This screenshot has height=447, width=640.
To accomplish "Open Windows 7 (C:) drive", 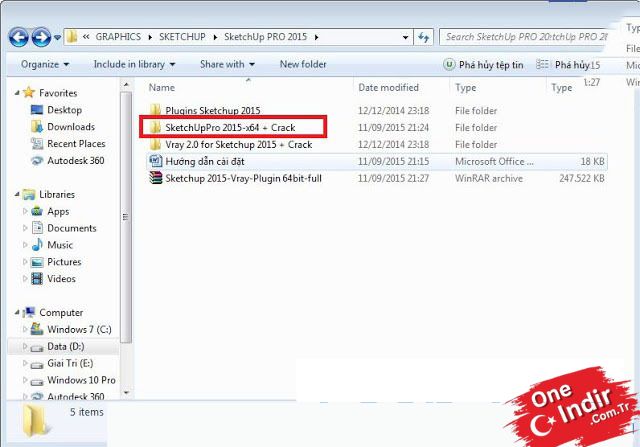I will click(79, 329).
